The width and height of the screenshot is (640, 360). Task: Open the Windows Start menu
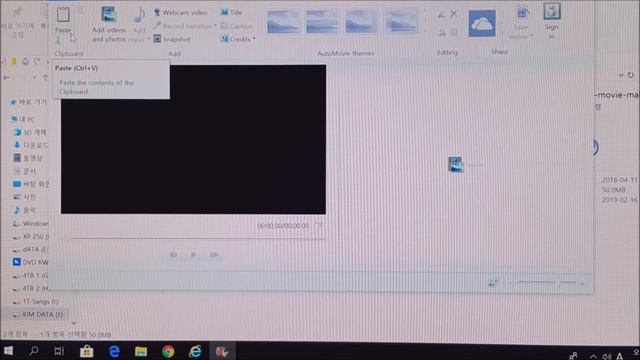[8, 351]
